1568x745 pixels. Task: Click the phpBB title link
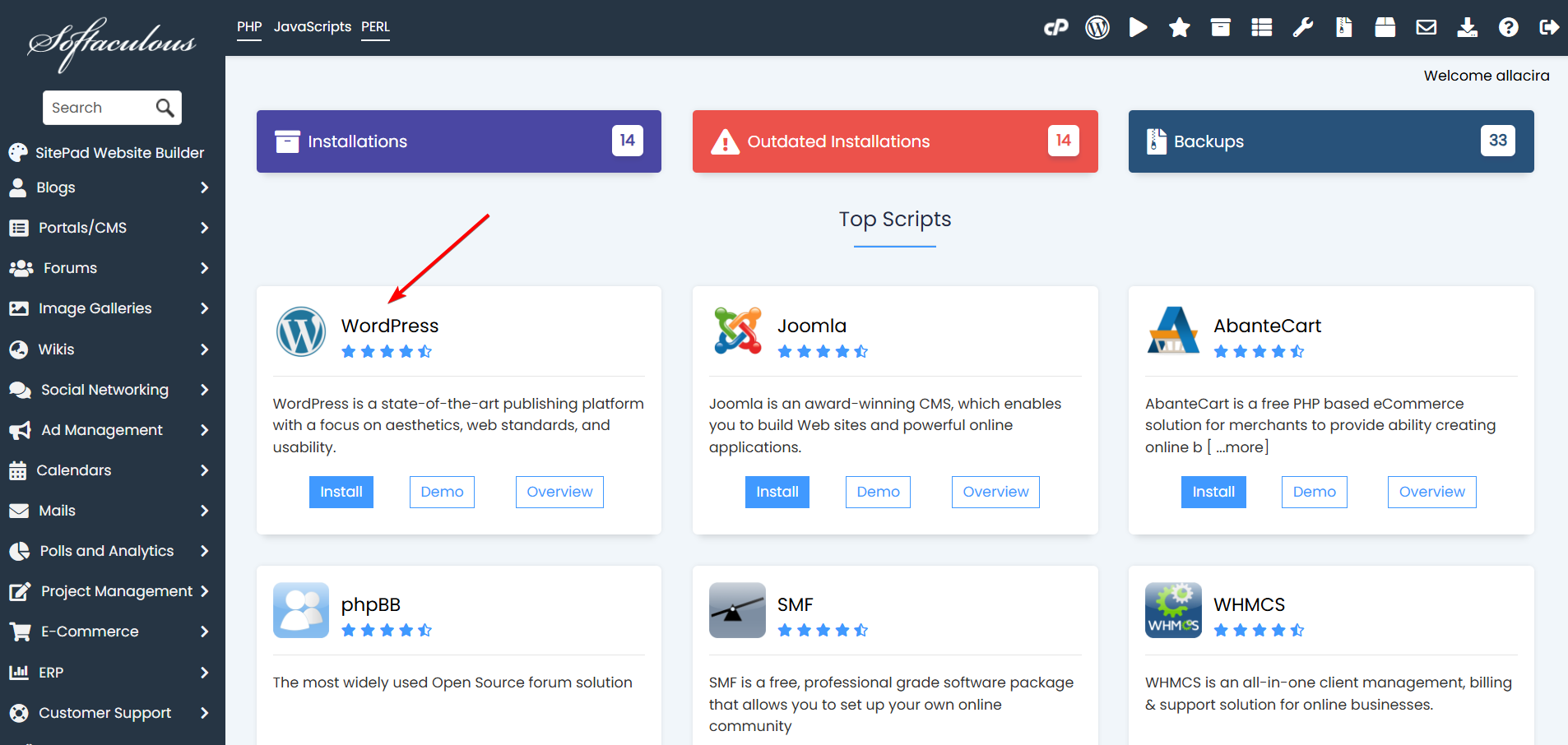point(371,605)
